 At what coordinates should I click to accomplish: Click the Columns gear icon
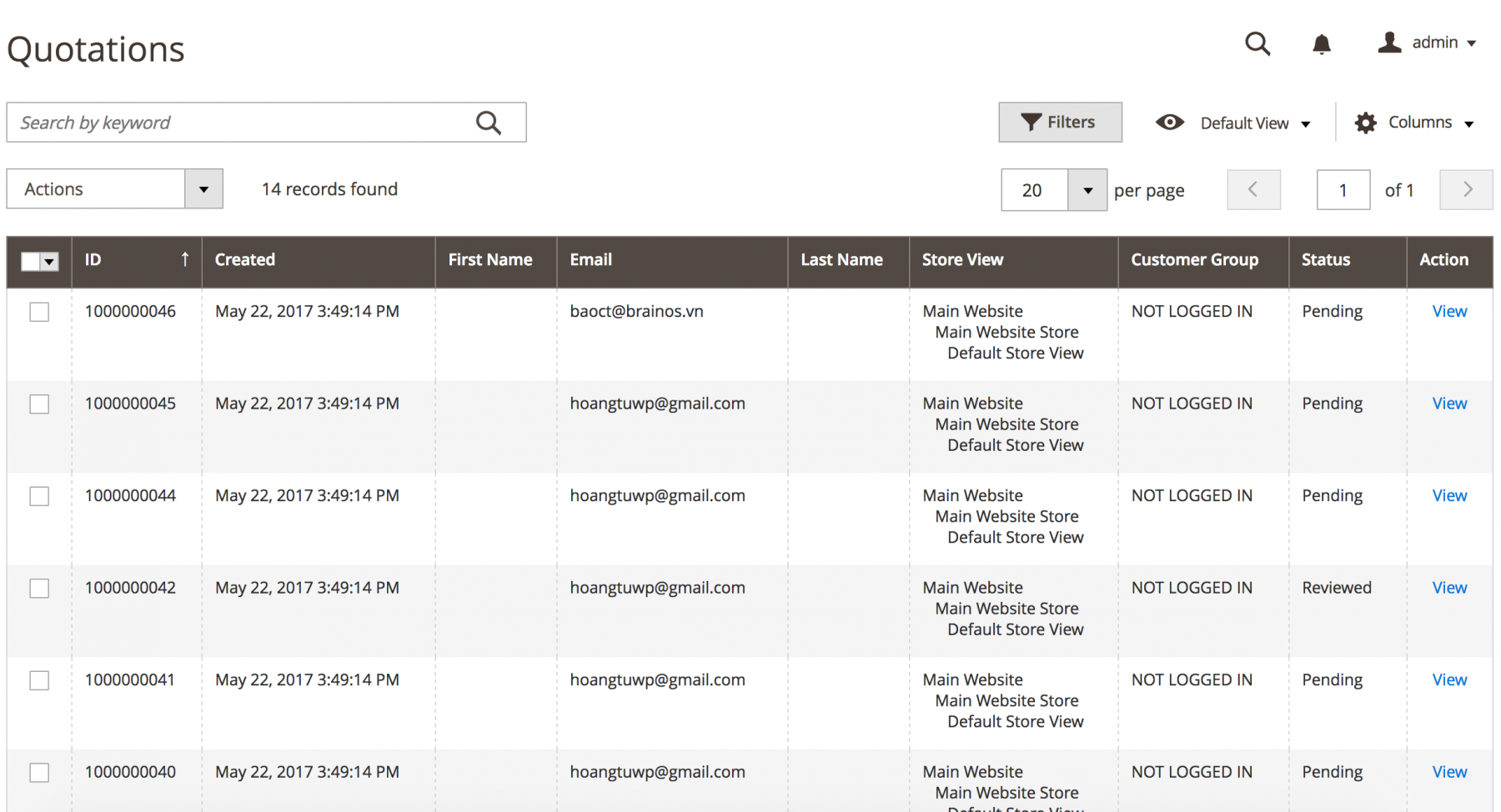coord(1366,123)
